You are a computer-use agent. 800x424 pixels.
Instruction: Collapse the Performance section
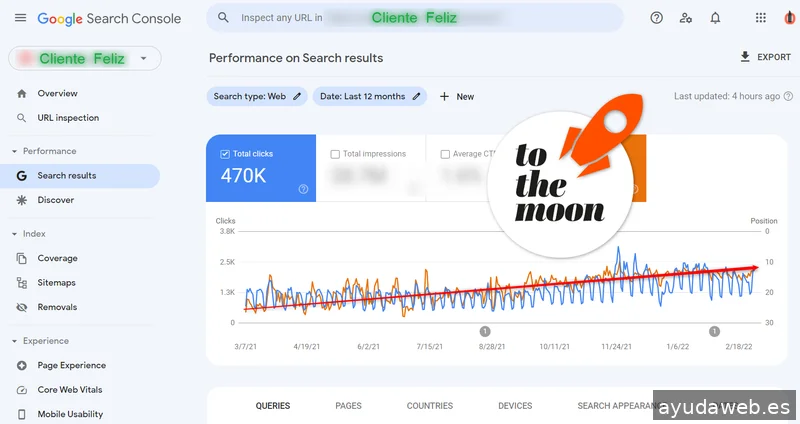coord(15,151)
